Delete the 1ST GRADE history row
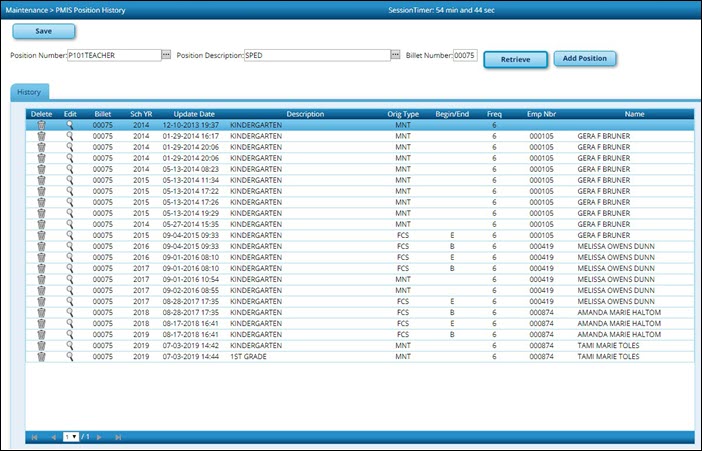This screenshot has width=702, height=451. click(x=41, y=356)
